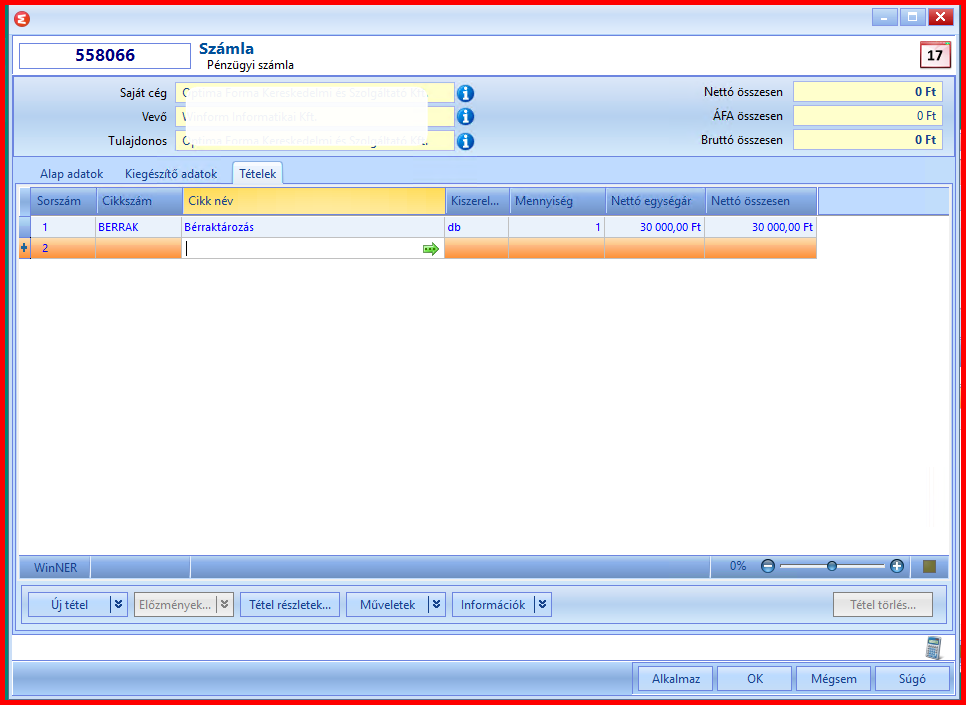Click the zoom out minus icon
Image resolution: width=966 pixels, height=705 pixels.
click(x=768, y=566)
